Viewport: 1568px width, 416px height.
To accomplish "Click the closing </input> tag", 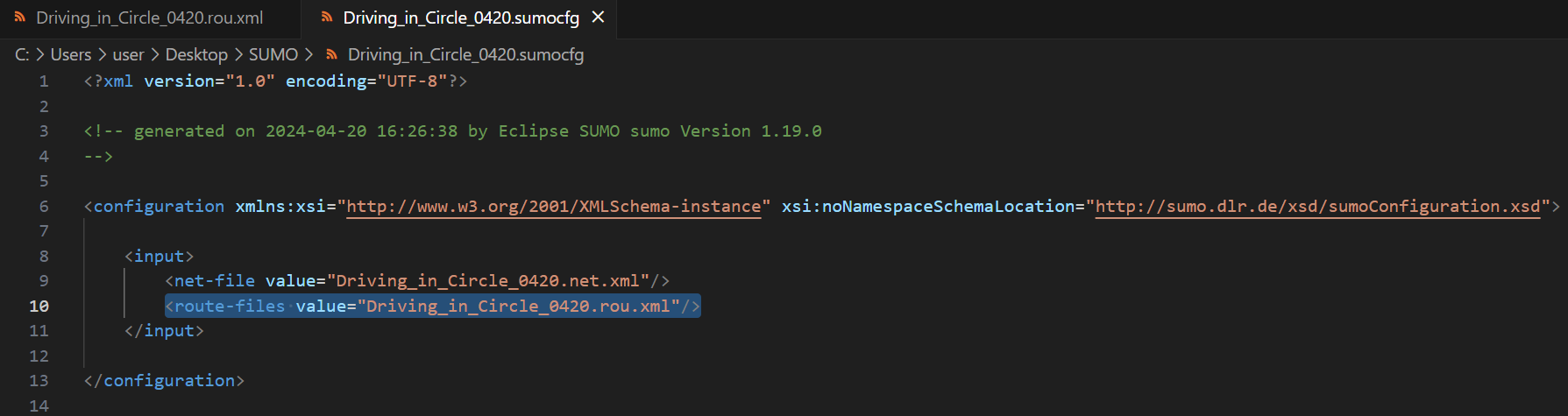I will click(x=164, y=330).
